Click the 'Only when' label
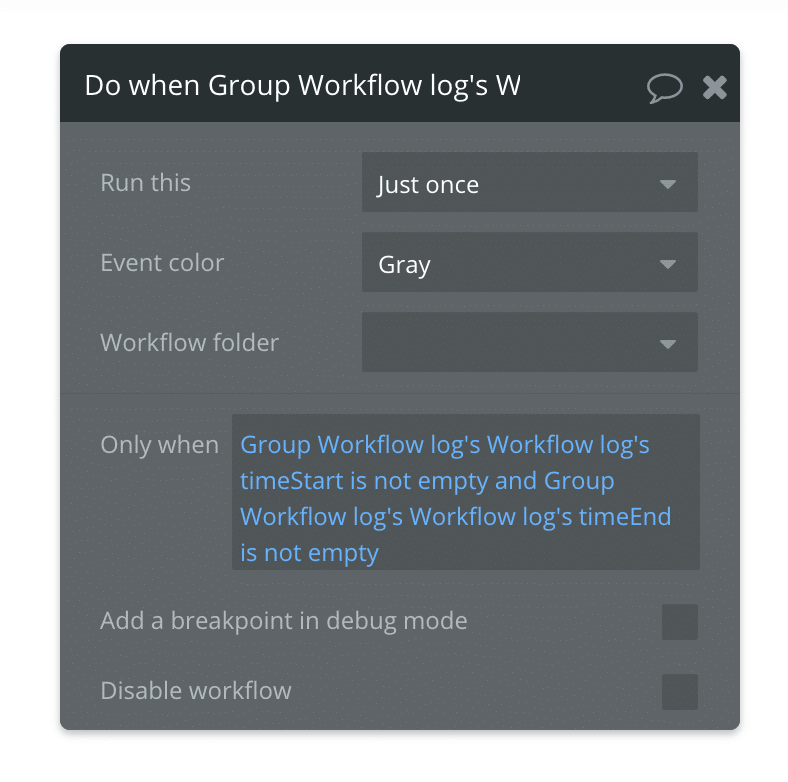Screen dimensions: 788x782 159,445
